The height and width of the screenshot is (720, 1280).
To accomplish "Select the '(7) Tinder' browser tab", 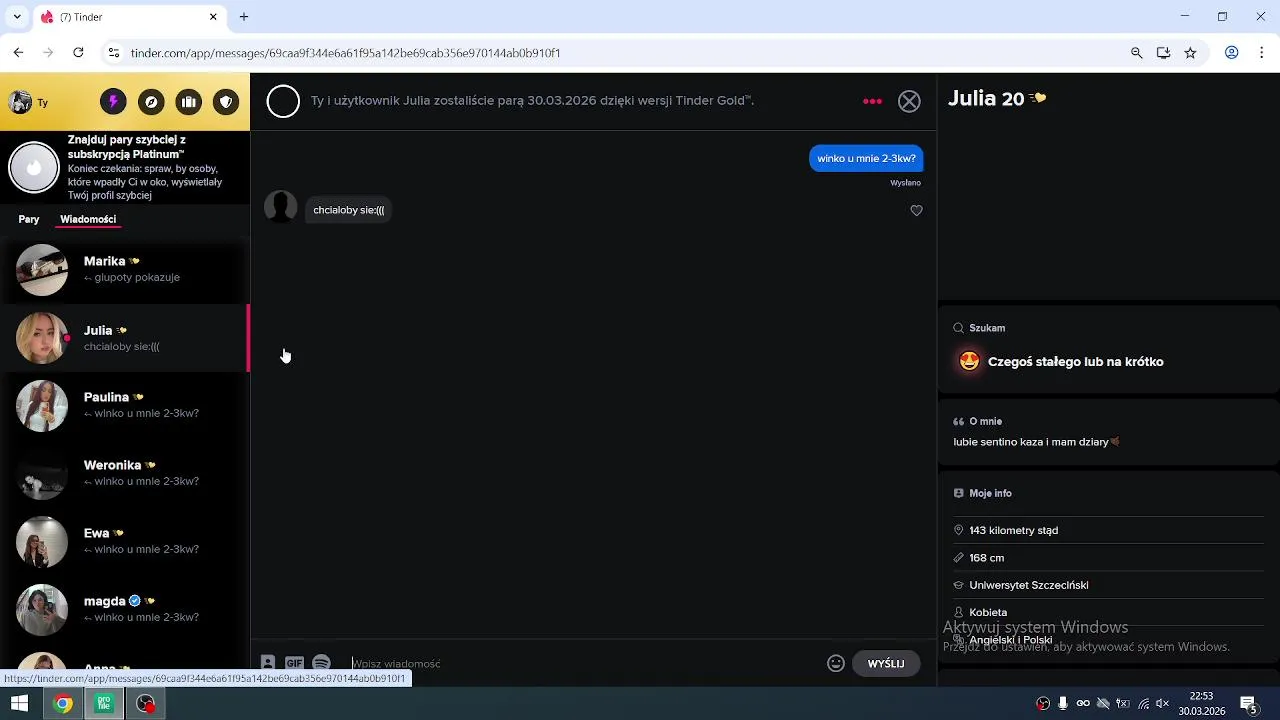I will 129,17.
